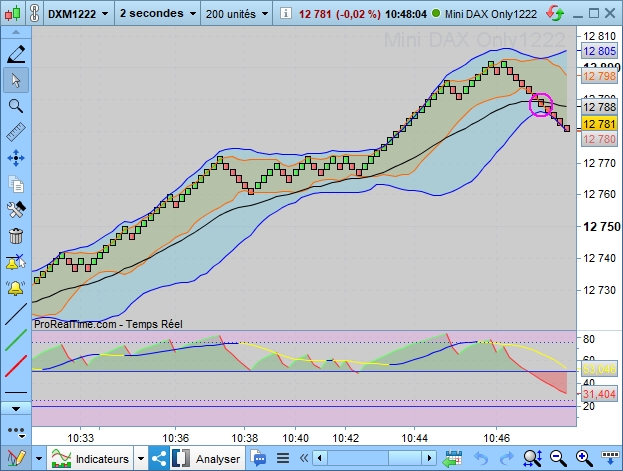The image size is (623, 471).
Task: Click the redo arrow icon
Action: click(507, 459)
